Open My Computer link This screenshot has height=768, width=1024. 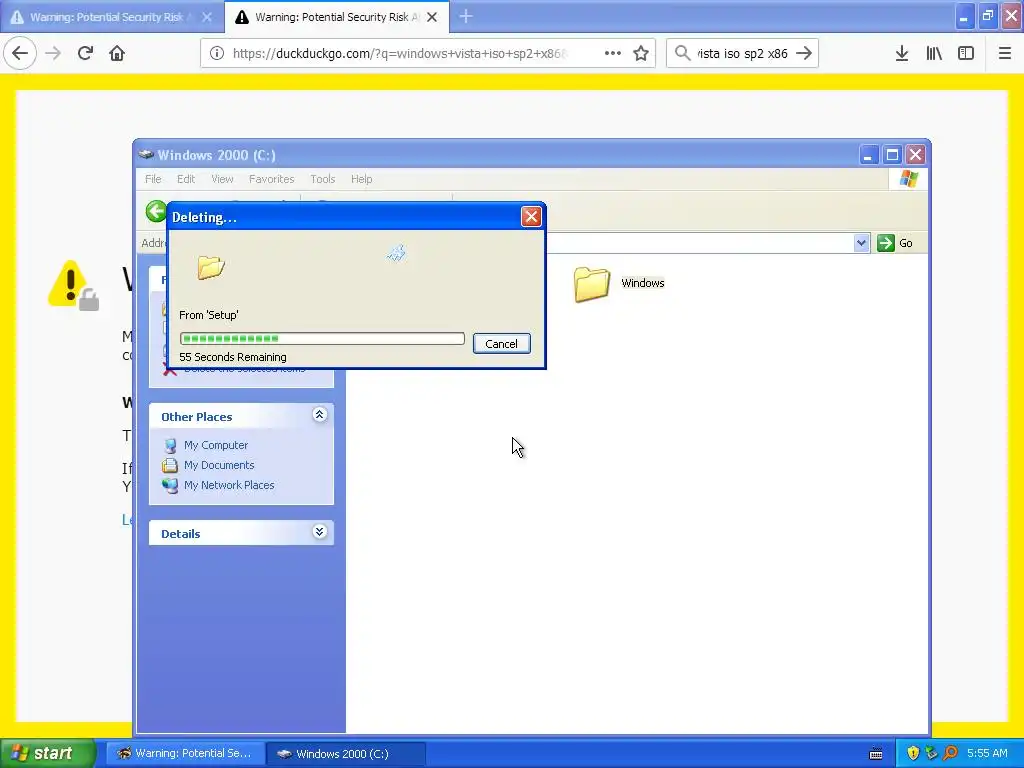pyautogui.click(x=216, y=445)
